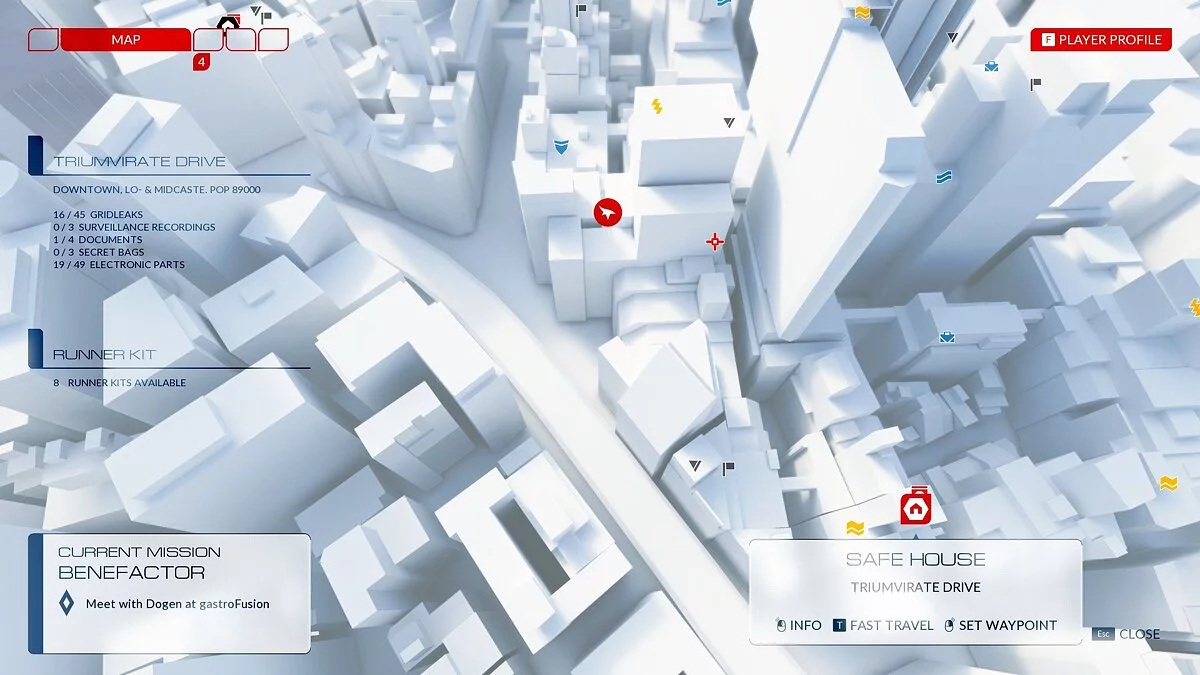Click the blue shield marker on map
1200x675 pixels.
(x=562, y=147)
